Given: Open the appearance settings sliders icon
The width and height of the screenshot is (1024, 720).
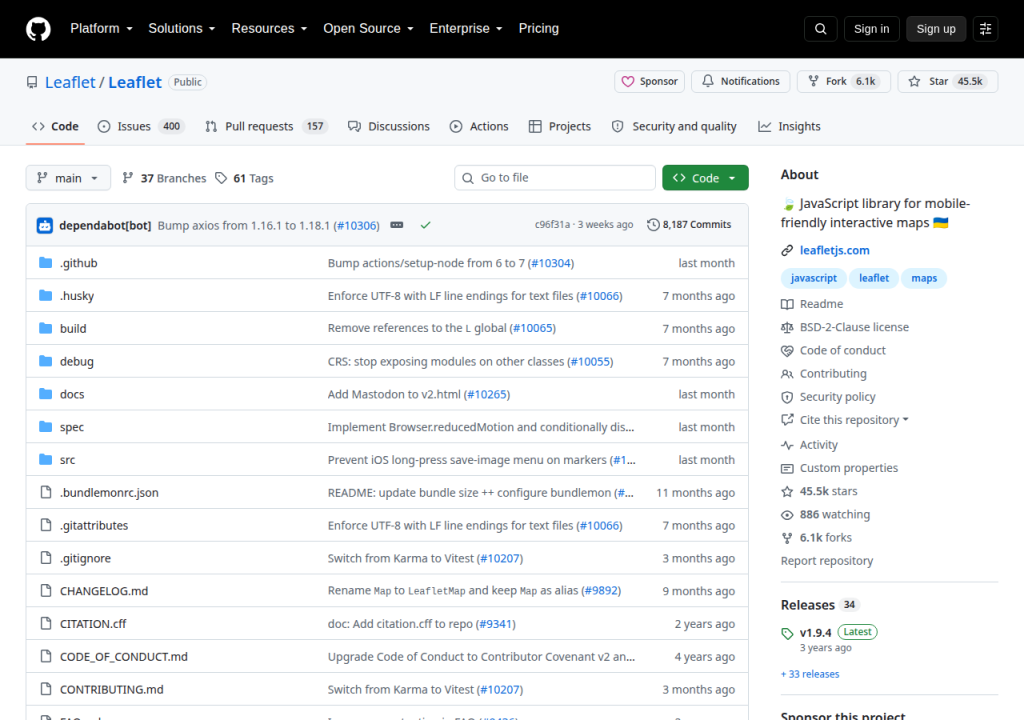Looking at the screenshot, I should [985, 29].
